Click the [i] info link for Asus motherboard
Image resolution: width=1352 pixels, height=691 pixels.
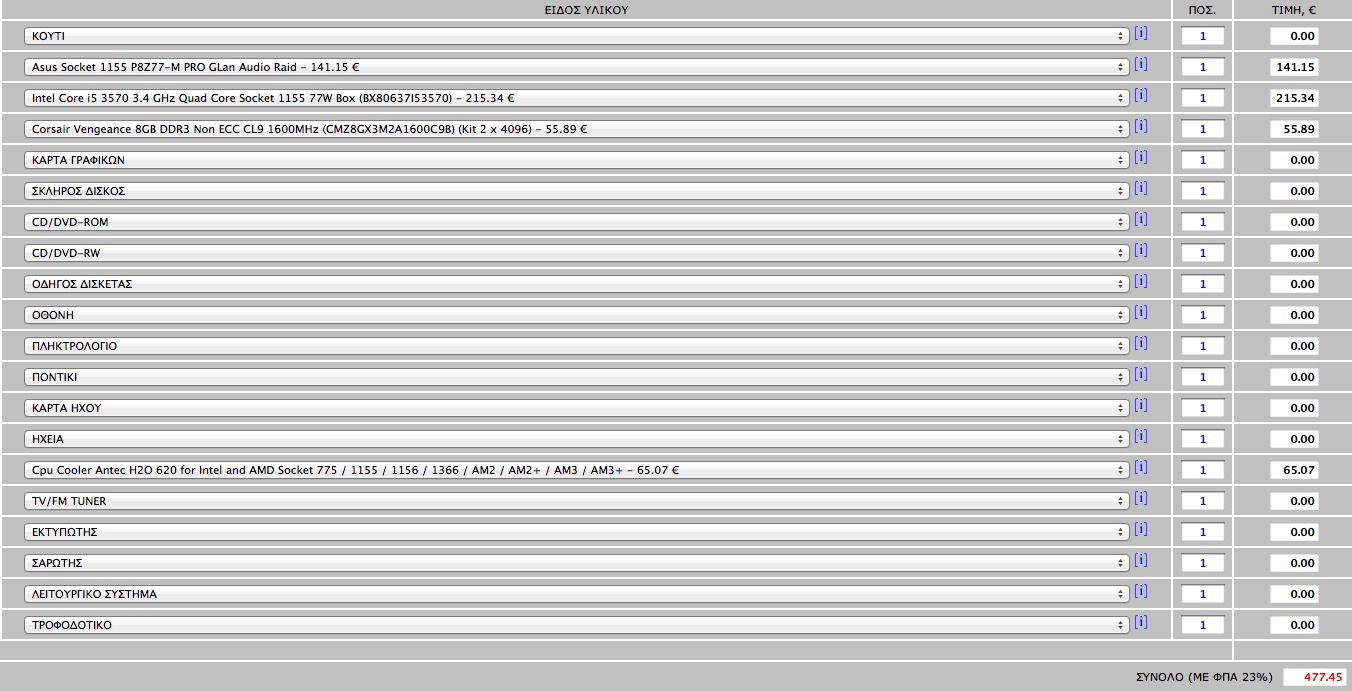pos(1141,64)
